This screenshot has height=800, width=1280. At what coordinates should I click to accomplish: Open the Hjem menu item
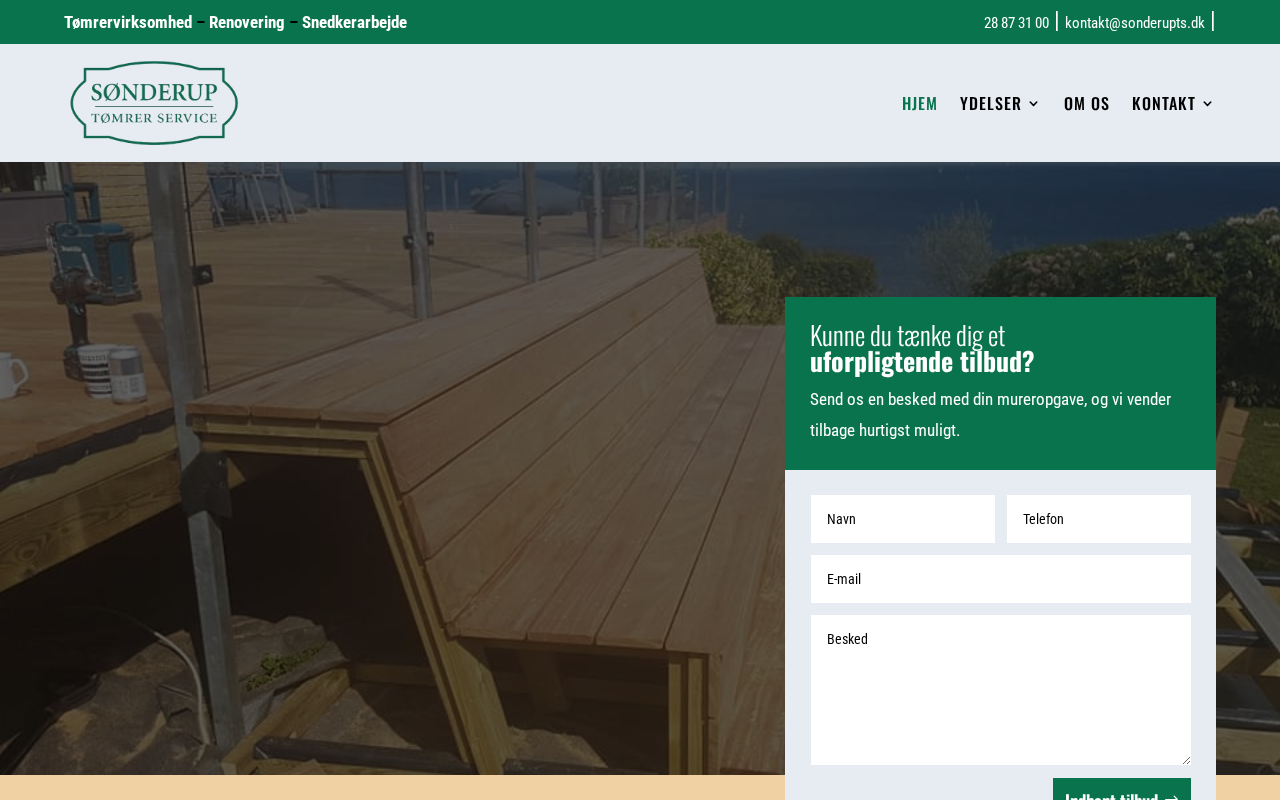pyautogui.click(x=920, y=103)
